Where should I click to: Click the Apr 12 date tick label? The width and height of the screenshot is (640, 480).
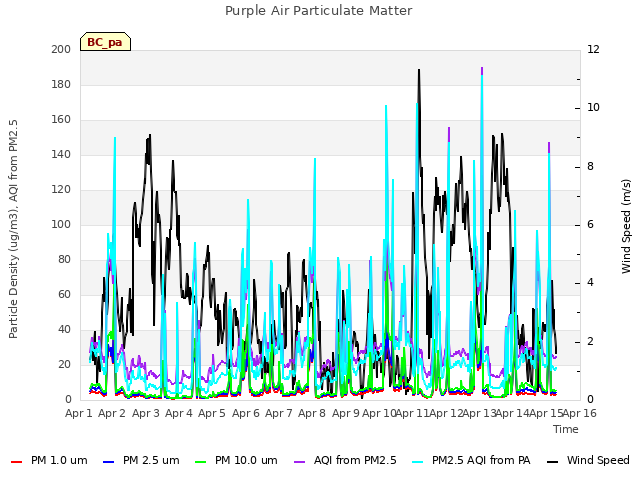click(446, 413)
